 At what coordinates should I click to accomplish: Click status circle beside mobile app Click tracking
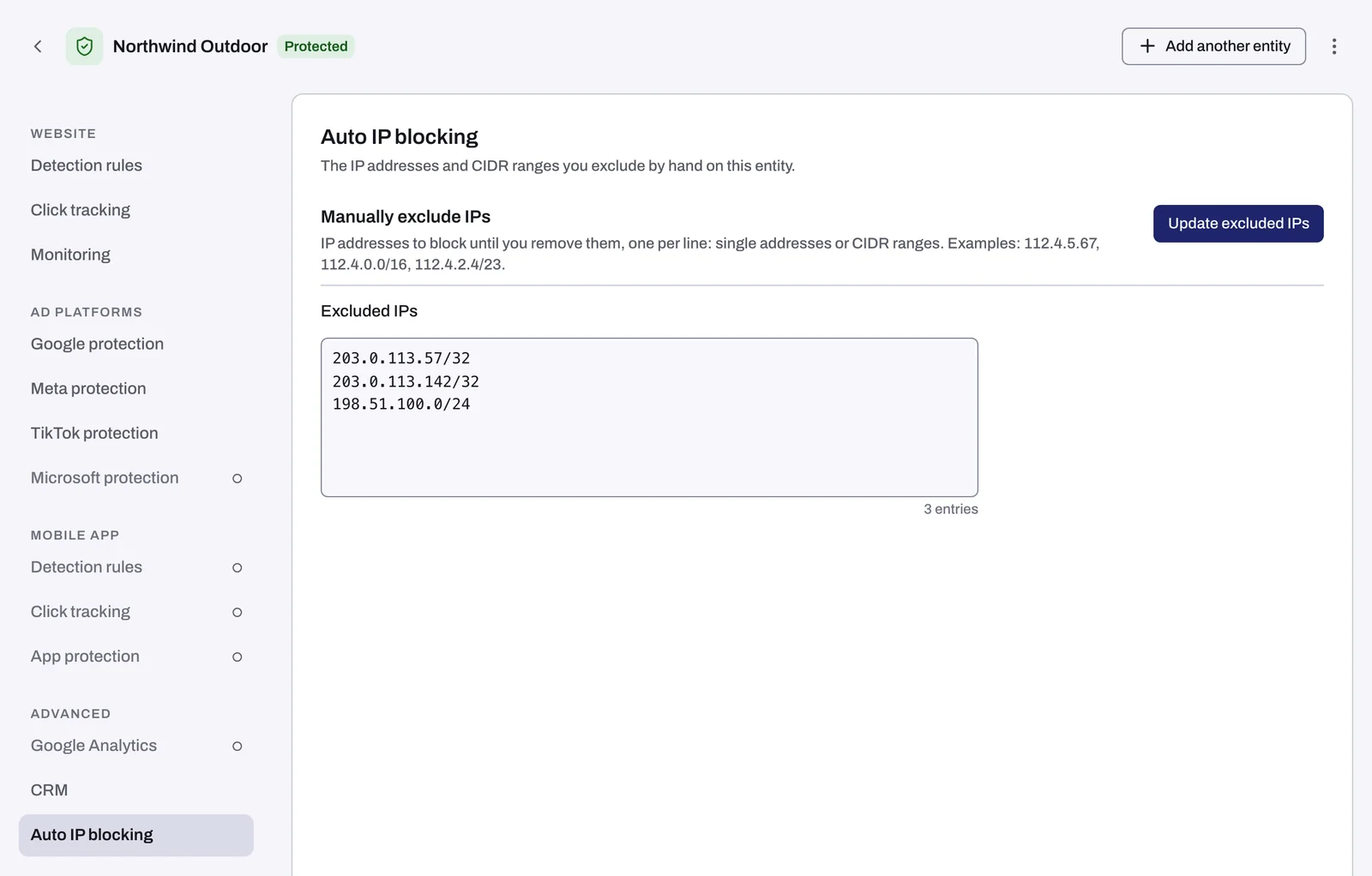pyautogui.click(x=238, y=612)
